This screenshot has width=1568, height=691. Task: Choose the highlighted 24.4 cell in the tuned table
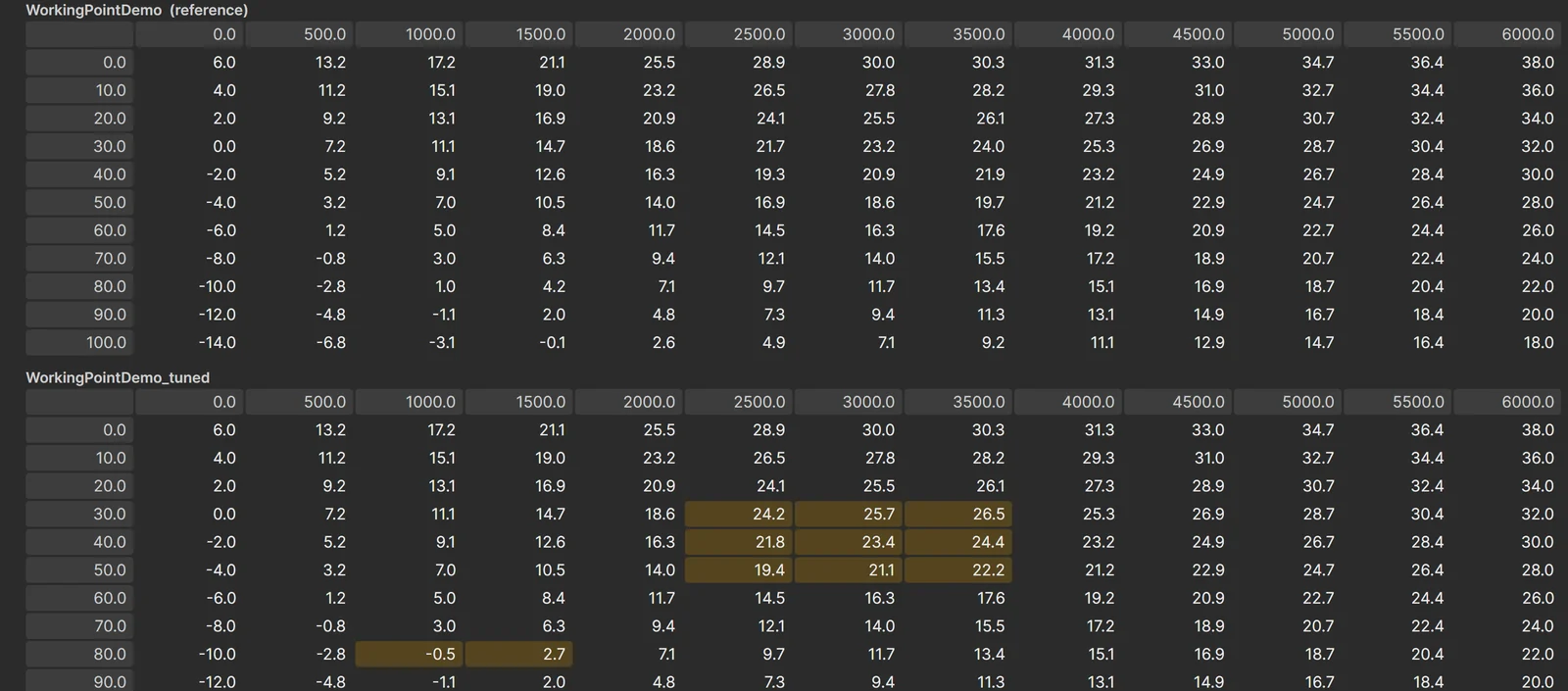(958, 542)
